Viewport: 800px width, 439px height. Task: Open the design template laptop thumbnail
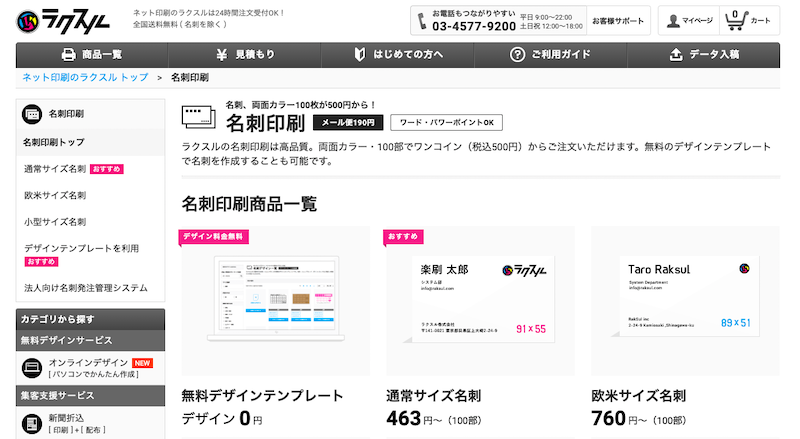[x=276, y=301]
